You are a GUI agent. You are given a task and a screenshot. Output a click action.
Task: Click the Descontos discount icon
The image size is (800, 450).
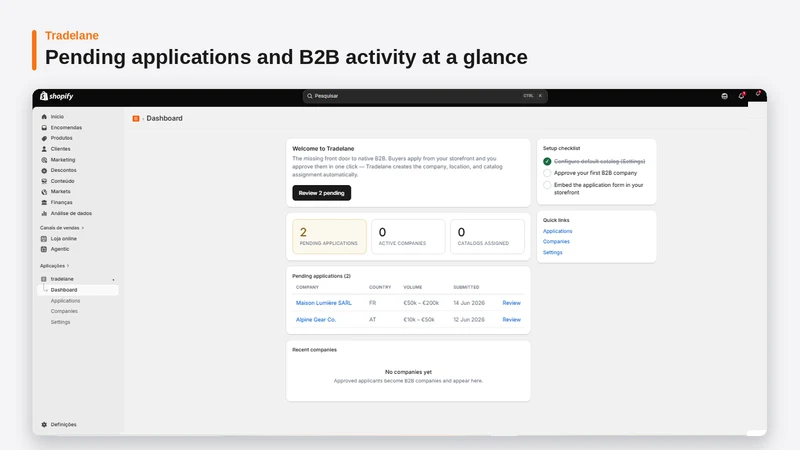44,170
